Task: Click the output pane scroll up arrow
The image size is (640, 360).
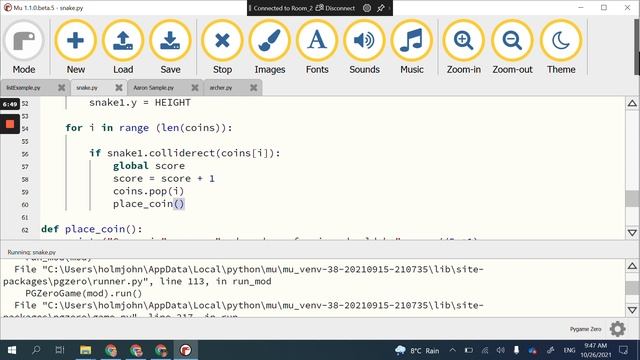Action: click(x=632, y=266)
